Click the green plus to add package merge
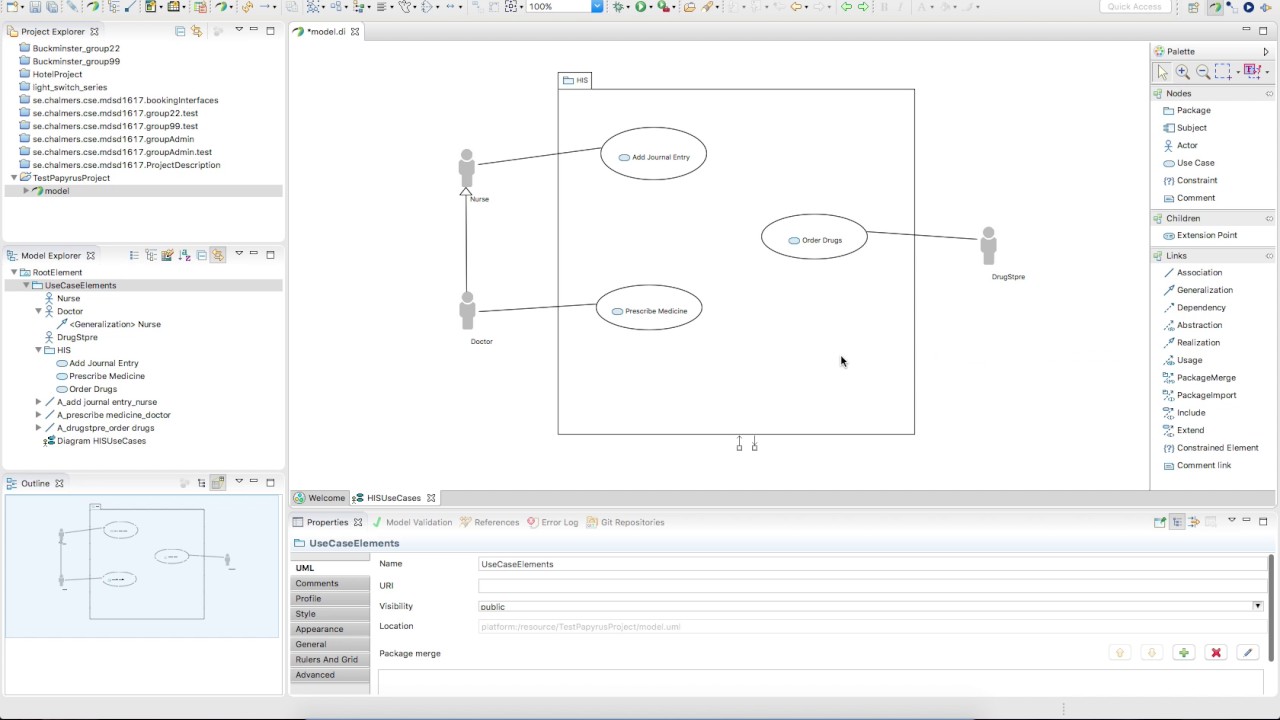The image size is (1280, 720). (x=1183, y=653)
